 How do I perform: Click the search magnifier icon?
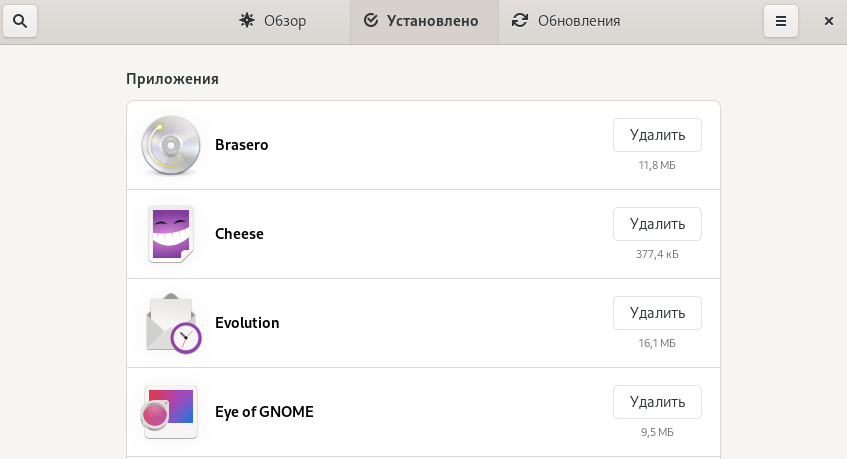(x=20, y=21)
